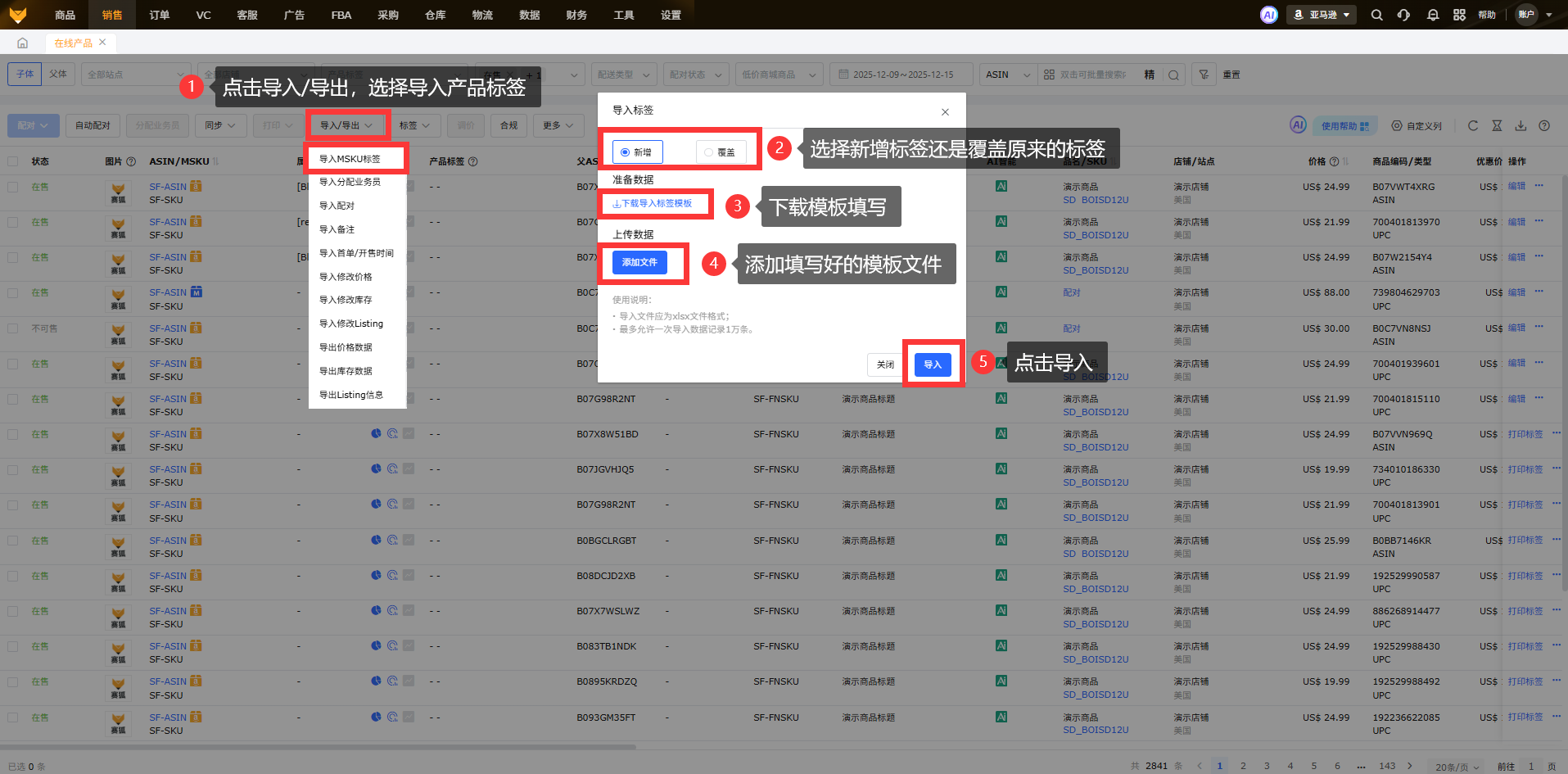The image size is (1568, 774).
Task: Choose 导出库存数据 from the menu
Action: point(346,371)
